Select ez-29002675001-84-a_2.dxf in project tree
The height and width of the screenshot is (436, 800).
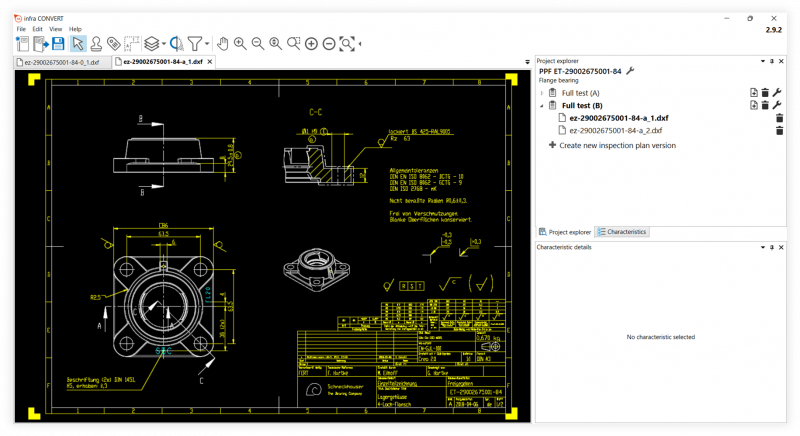coord(616,131)
